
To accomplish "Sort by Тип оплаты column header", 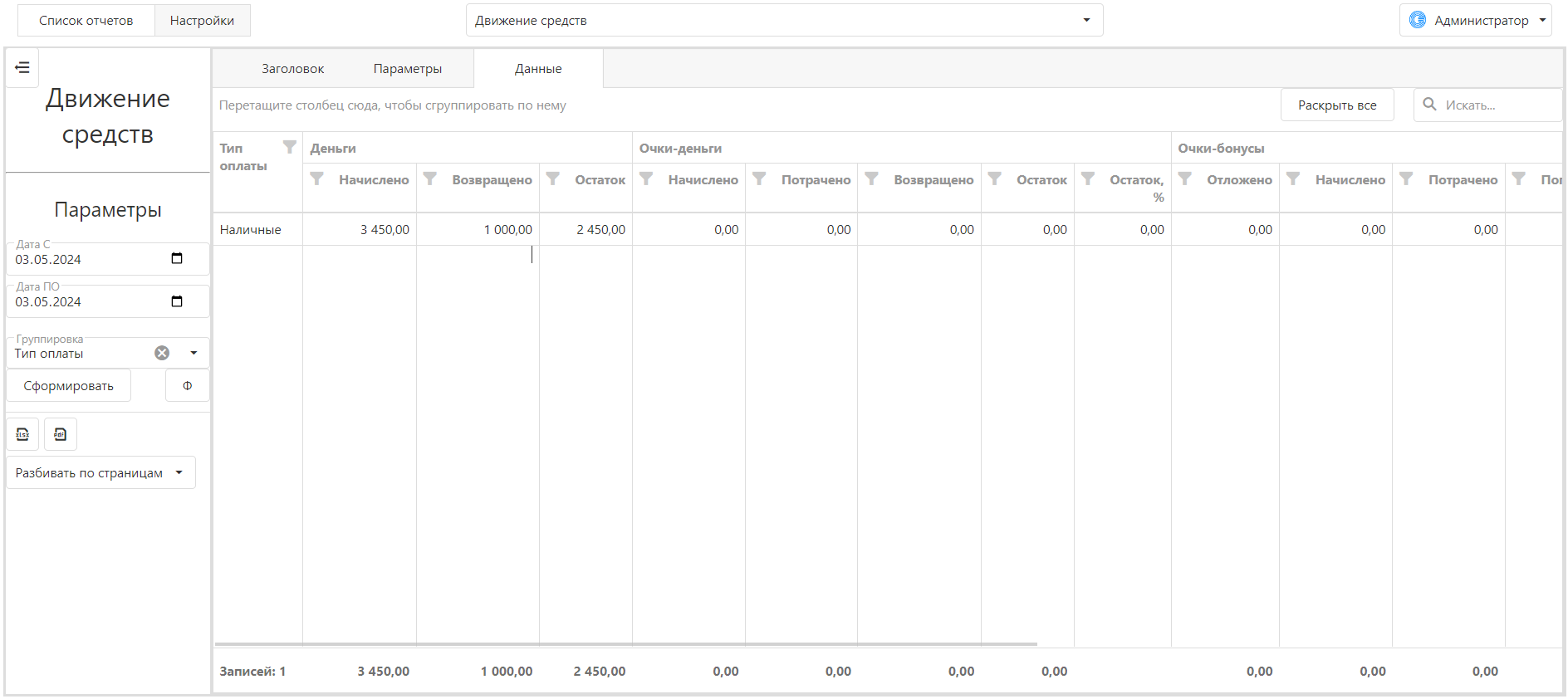I will (x=243, y=157).
